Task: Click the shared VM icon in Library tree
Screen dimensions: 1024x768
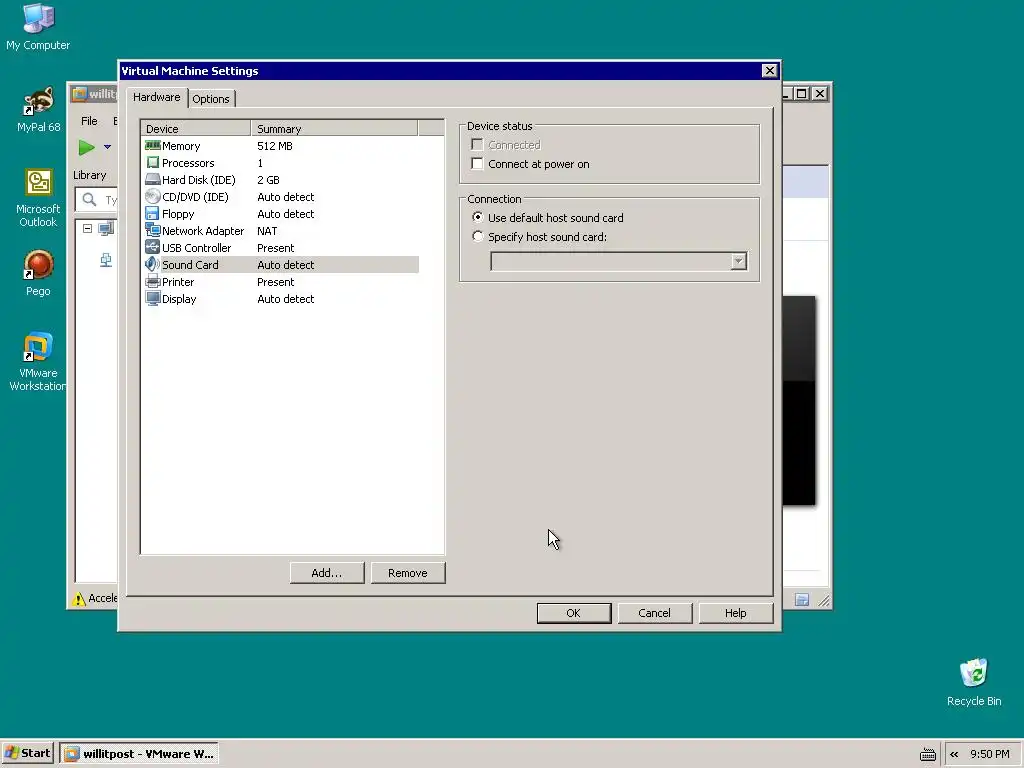Action: (106, 260)
